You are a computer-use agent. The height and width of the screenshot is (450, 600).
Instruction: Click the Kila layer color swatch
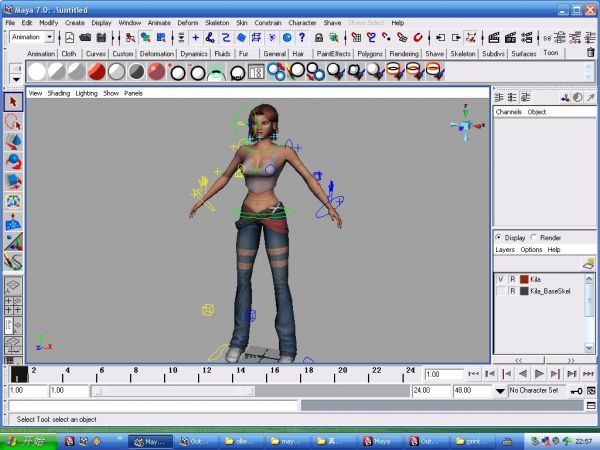[523, 279]
